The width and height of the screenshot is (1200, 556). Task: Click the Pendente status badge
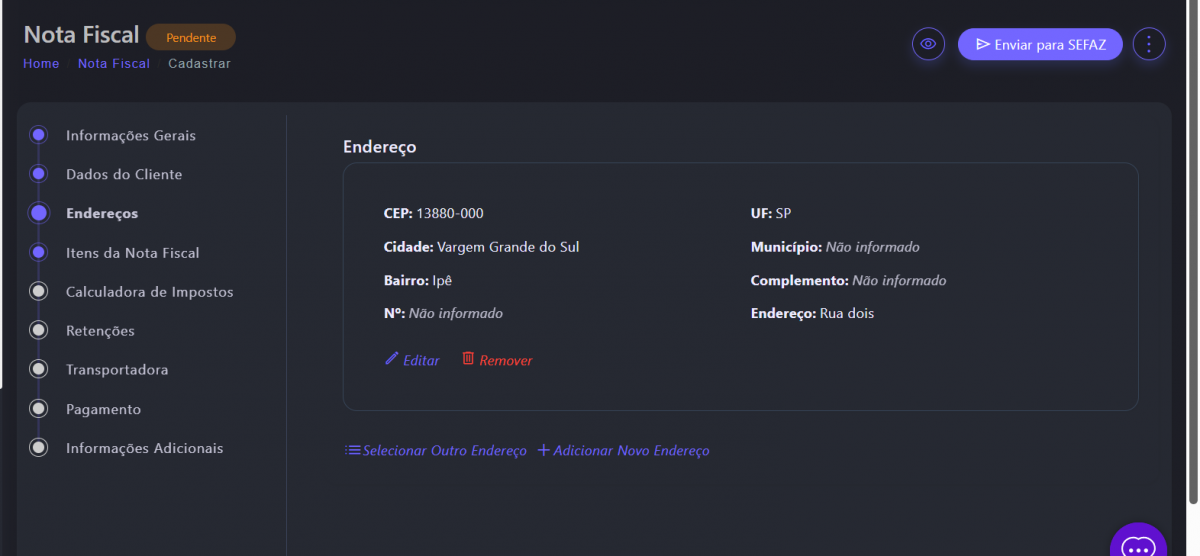click(x=191, y=38)
